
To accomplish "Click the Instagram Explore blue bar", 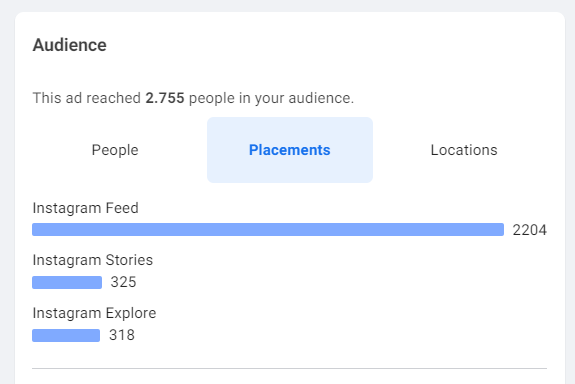I will (x=66, y=335).
